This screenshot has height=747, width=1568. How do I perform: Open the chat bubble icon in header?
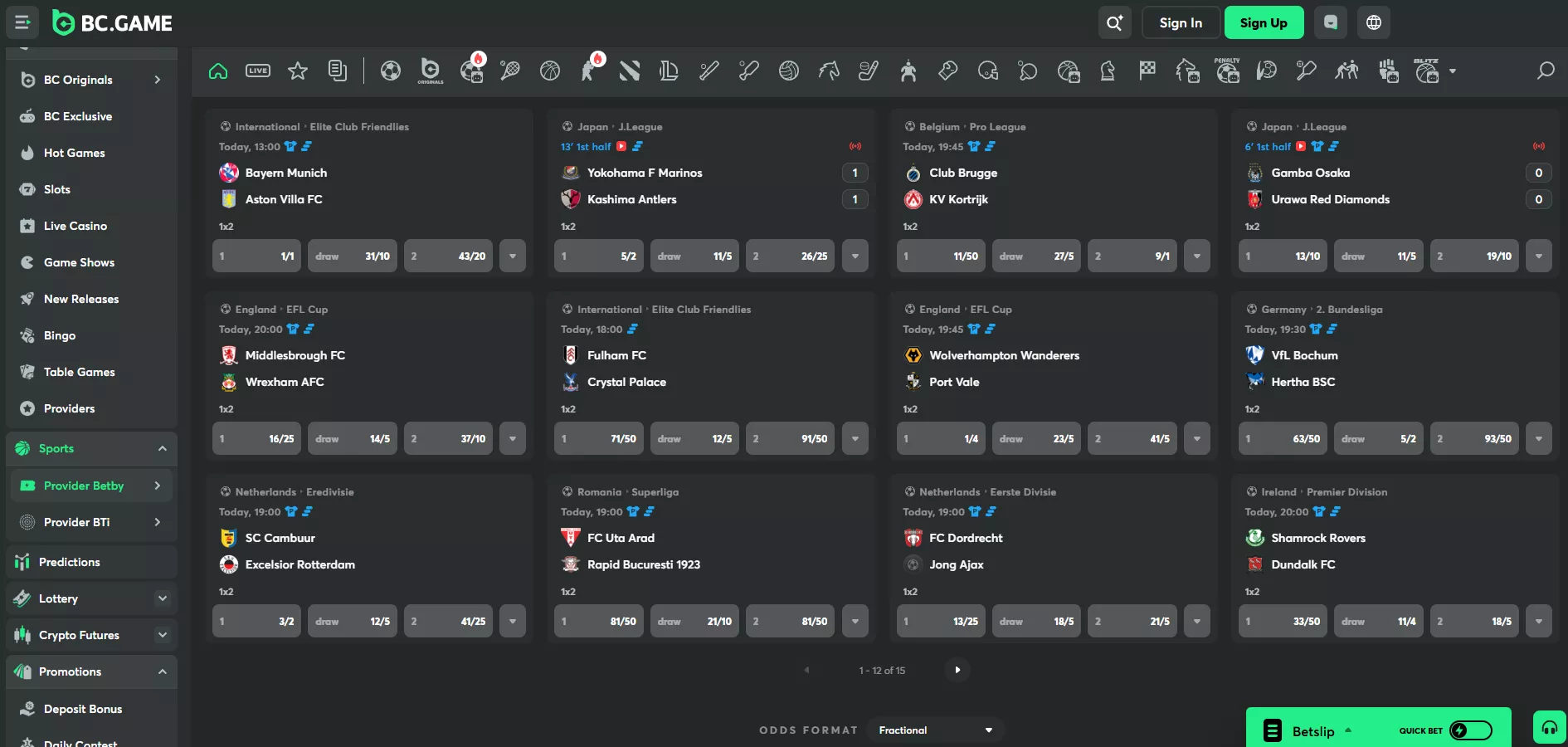click(x=1331, y=22)
